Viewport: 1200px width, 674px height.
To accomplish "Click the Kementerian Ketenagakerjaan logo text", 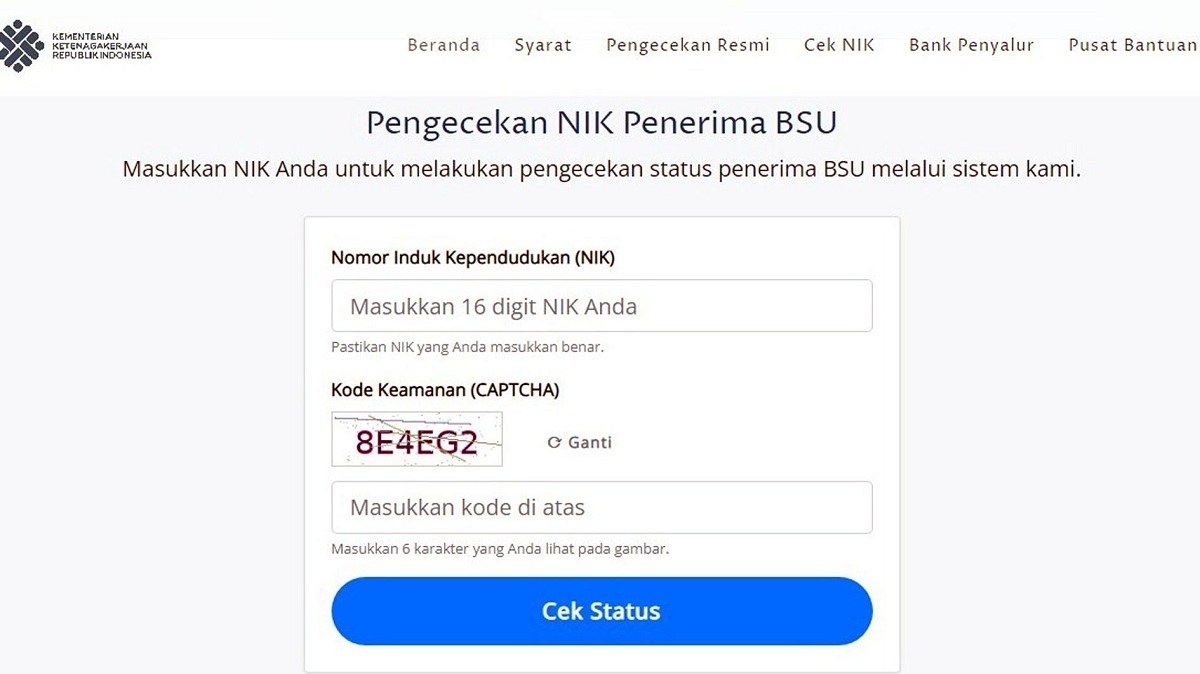I will tap(102, 47).
